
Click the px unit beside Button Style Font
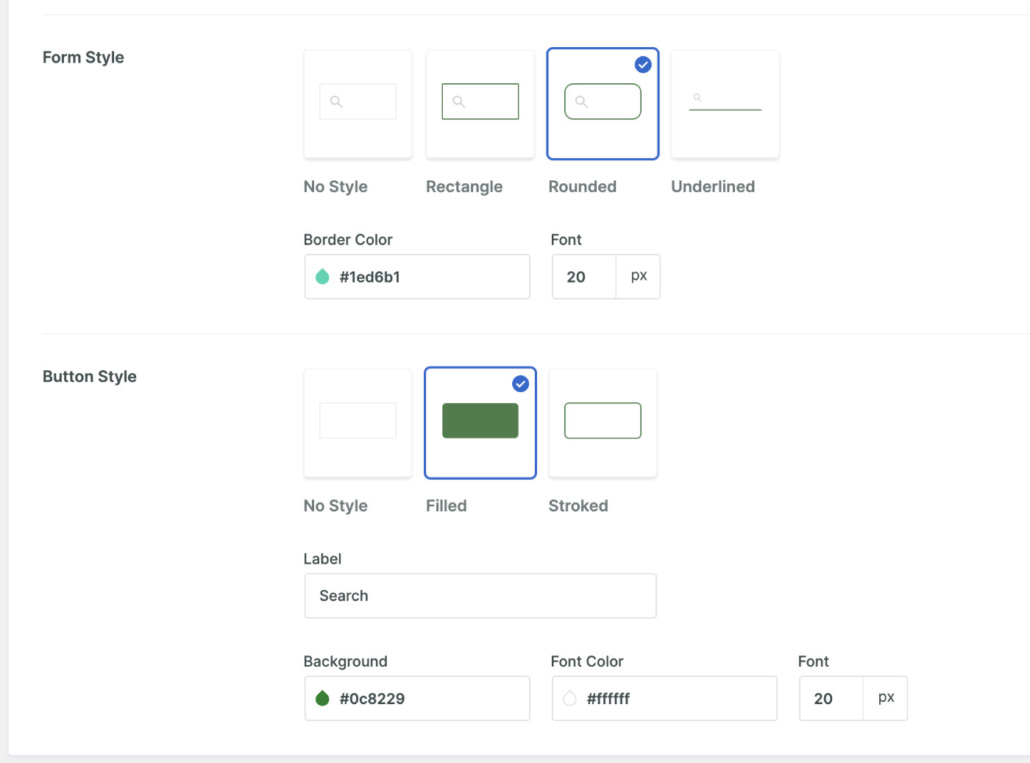[x=886, y=698]
